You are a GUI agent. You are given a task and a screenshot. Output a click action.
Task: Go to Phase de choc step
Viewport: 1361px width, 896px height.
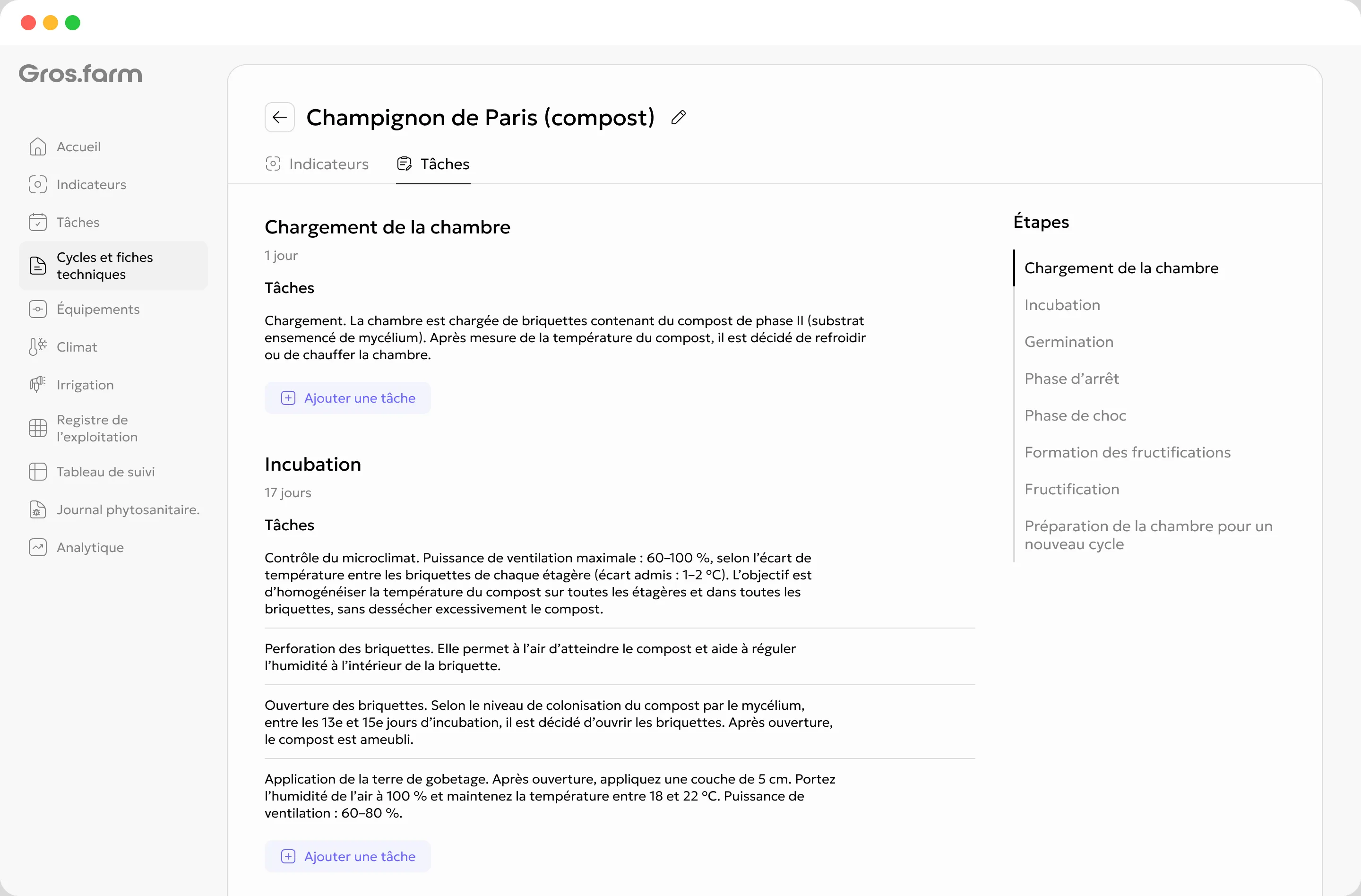(x=1075, y=416)
